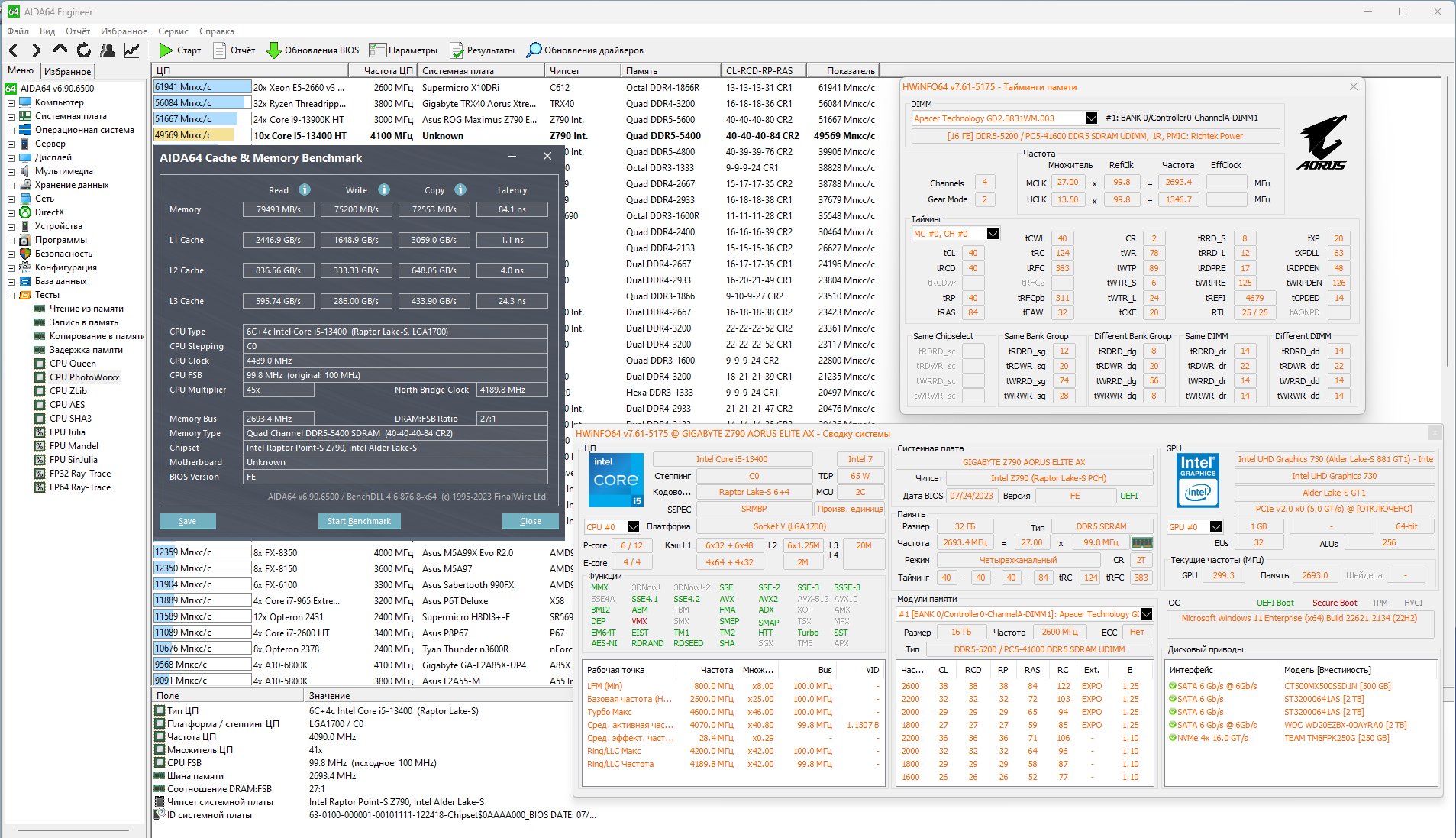Select Хранение данных in the tree

72,185
